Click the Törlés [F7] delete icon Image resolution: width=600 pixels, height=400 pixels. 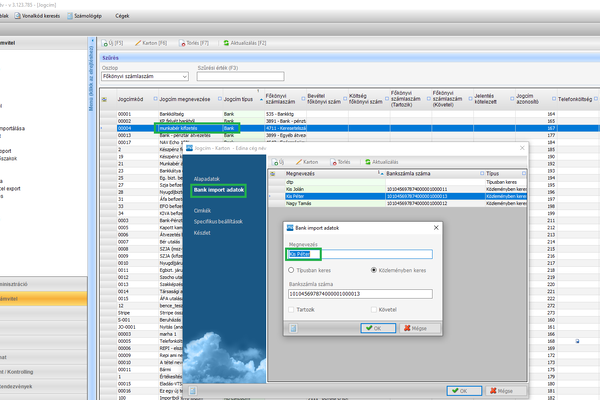click(181, 44)
